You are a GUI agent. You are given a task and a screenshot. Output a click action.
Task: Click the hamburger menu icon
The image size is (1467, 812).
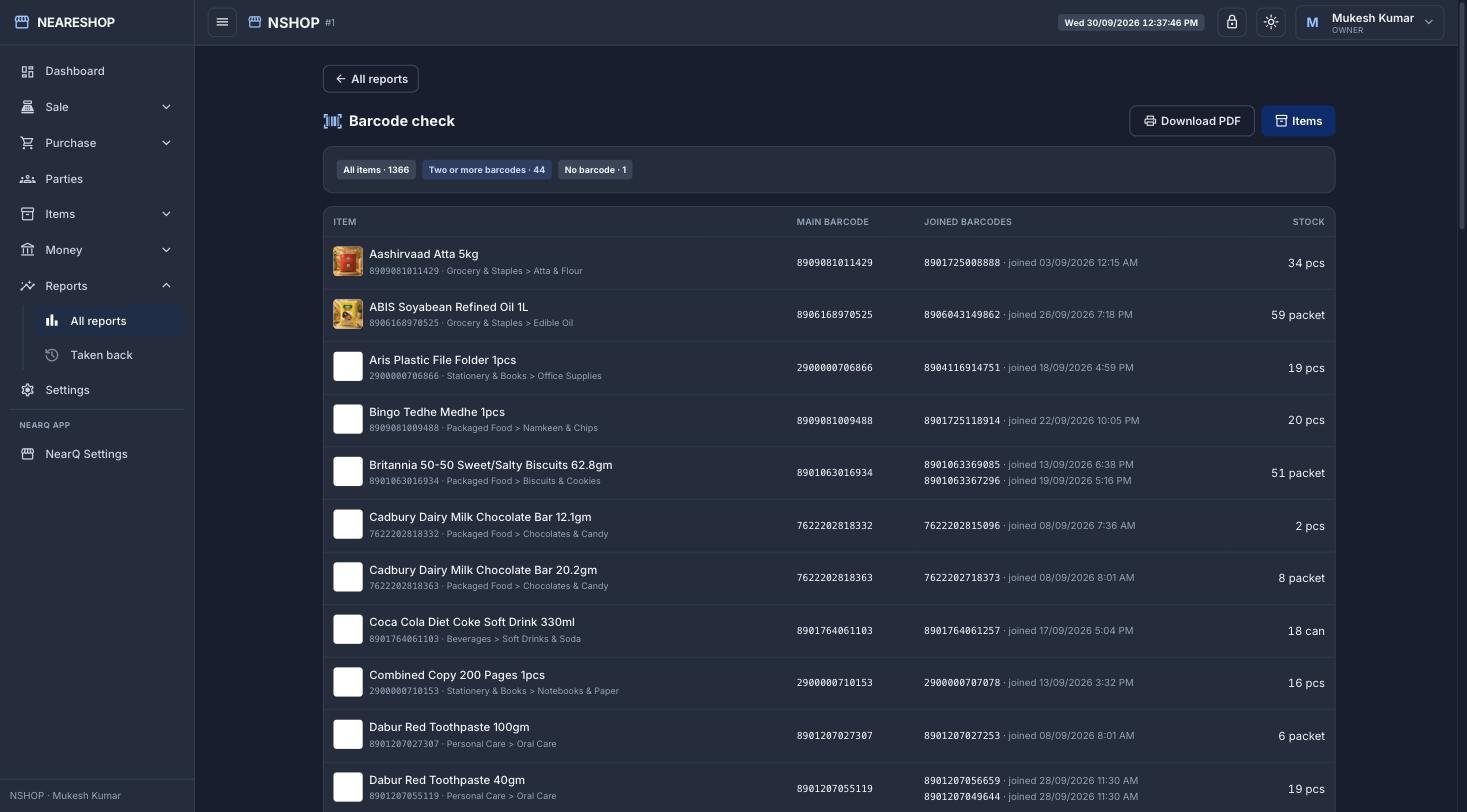[222, 22]
